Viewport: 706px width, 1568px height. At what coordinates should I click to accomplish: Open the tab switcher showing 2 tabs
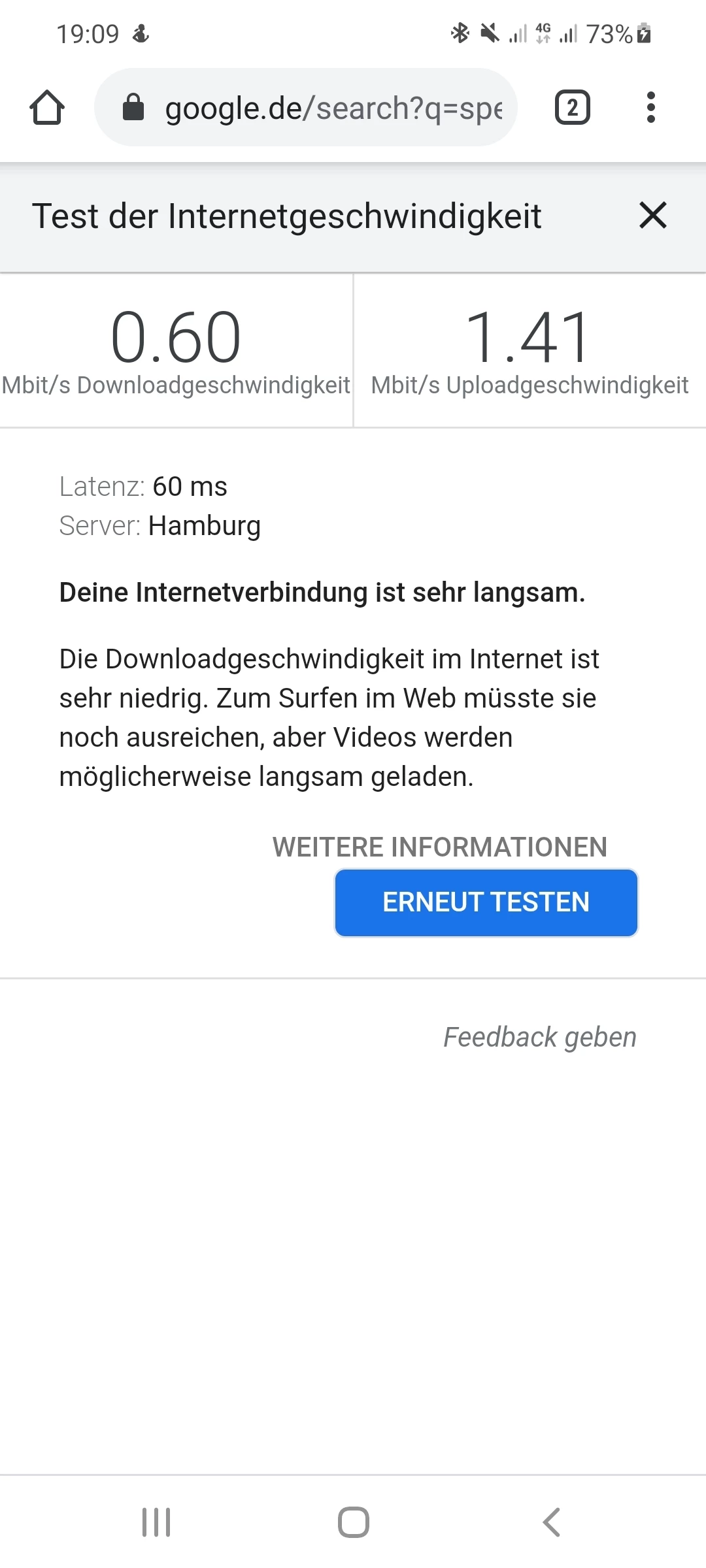(x=573, y=108)
